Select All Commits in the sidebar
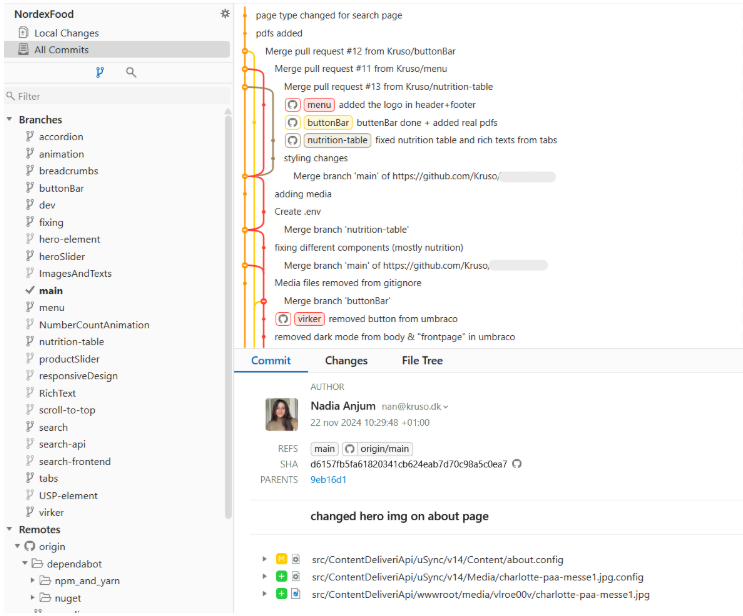Image resolution: width=743 pixels, height=616 pixels. pos(61,50)
